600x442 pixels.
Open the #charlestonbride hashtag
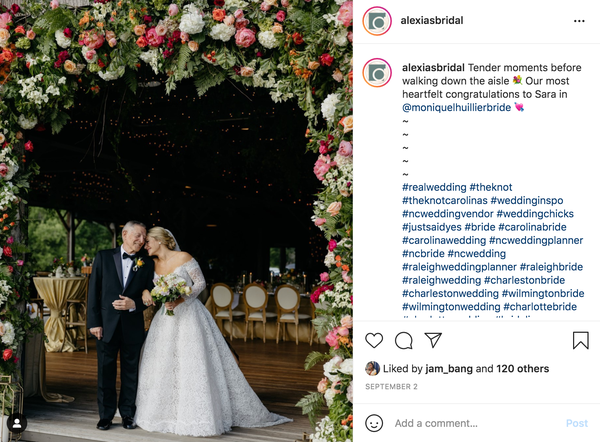(524, 280)
